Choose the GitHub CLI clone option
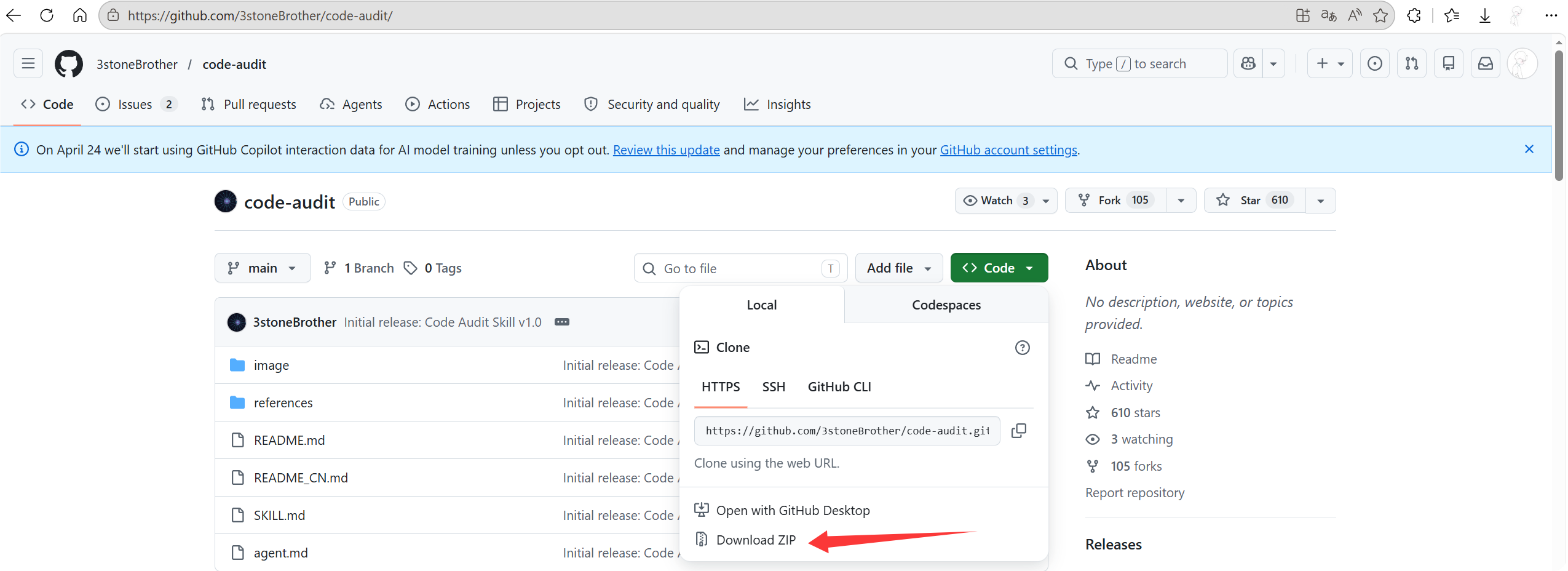Viewport: 1568px width, 571px height. 839,387
